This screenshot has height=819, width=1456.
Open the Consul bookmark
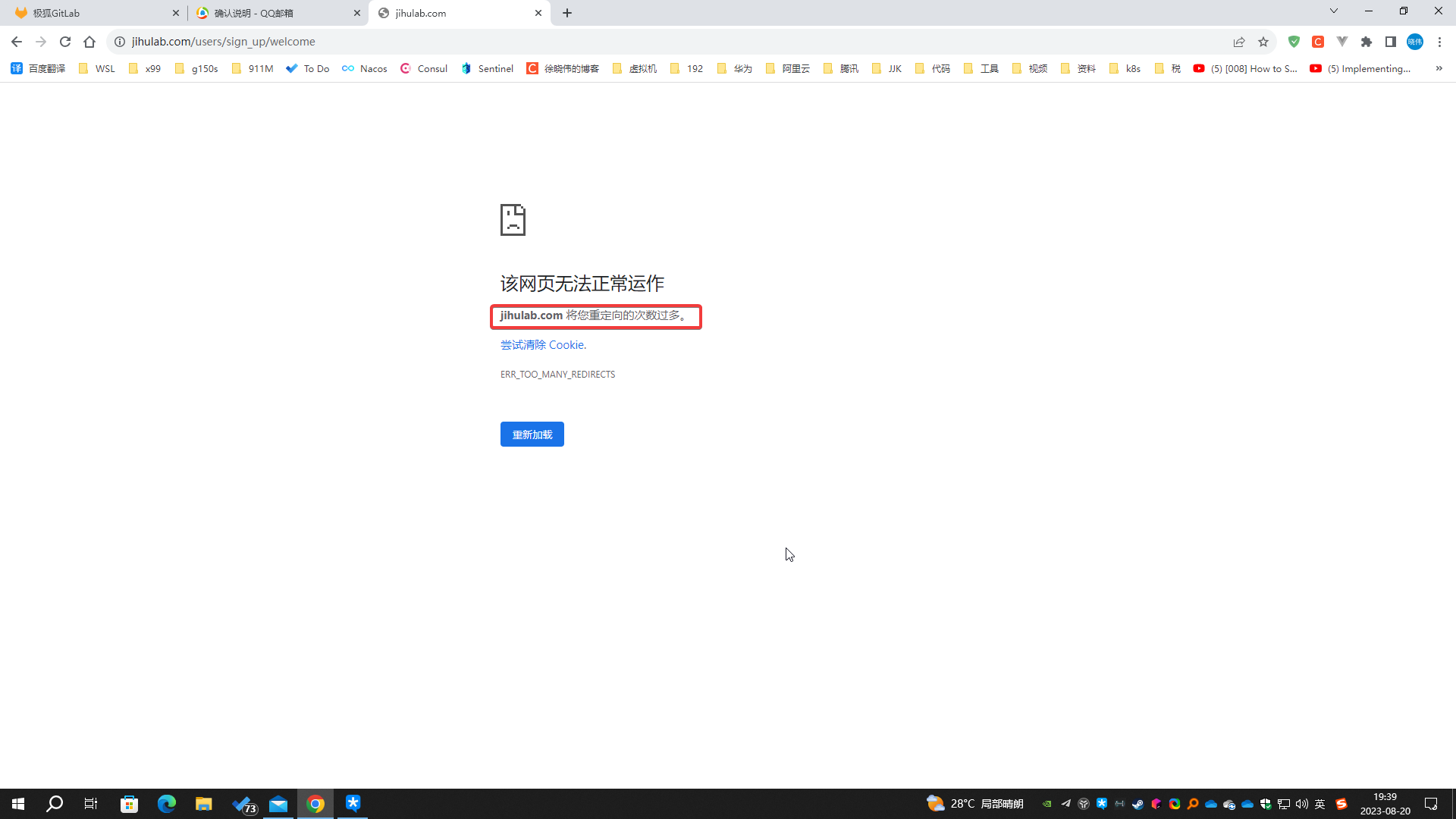click(424, 68)
